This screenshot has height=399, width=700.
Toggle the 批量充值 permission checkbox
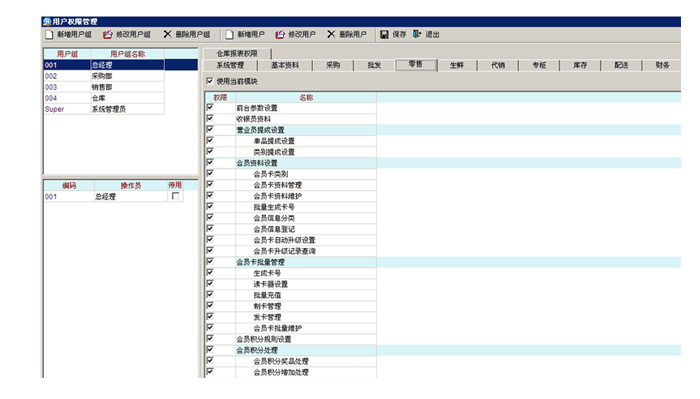pyautogui.click(x=210, y=295)
